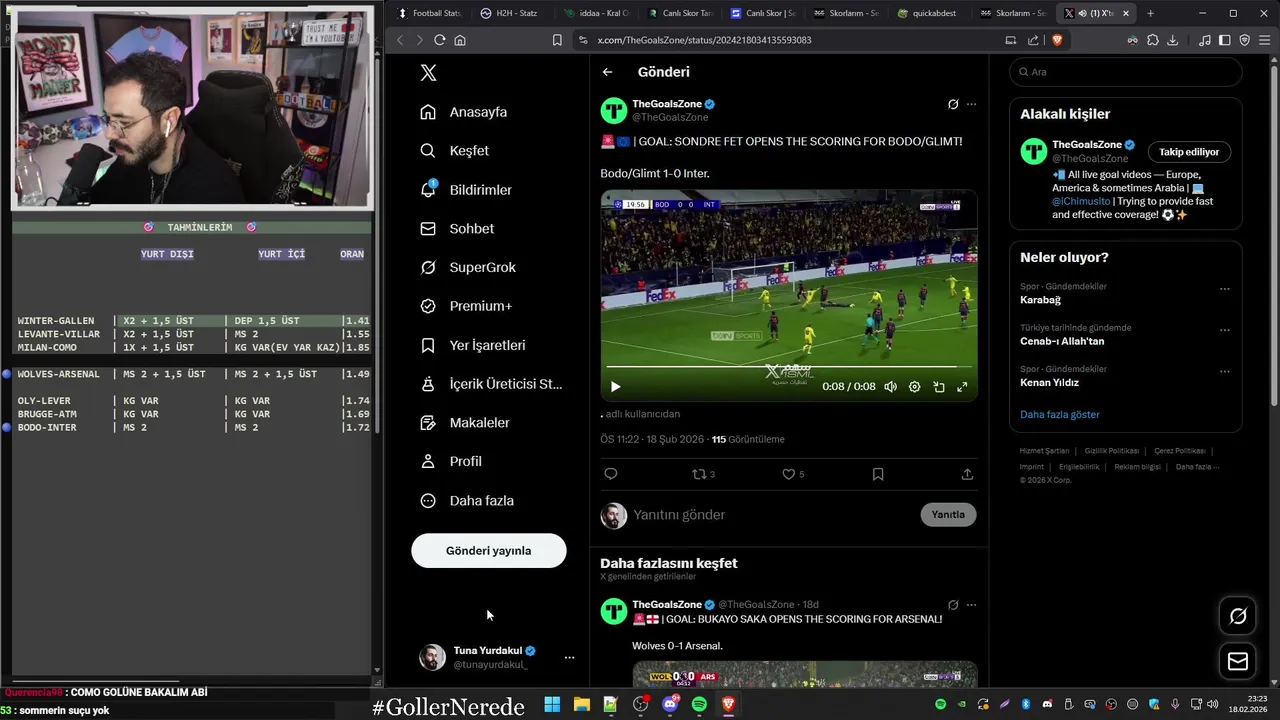This screenshot has width=1280, height=720.
Task: Open Kenan Yıldız trending topic
Action: tap(1049, 382)
